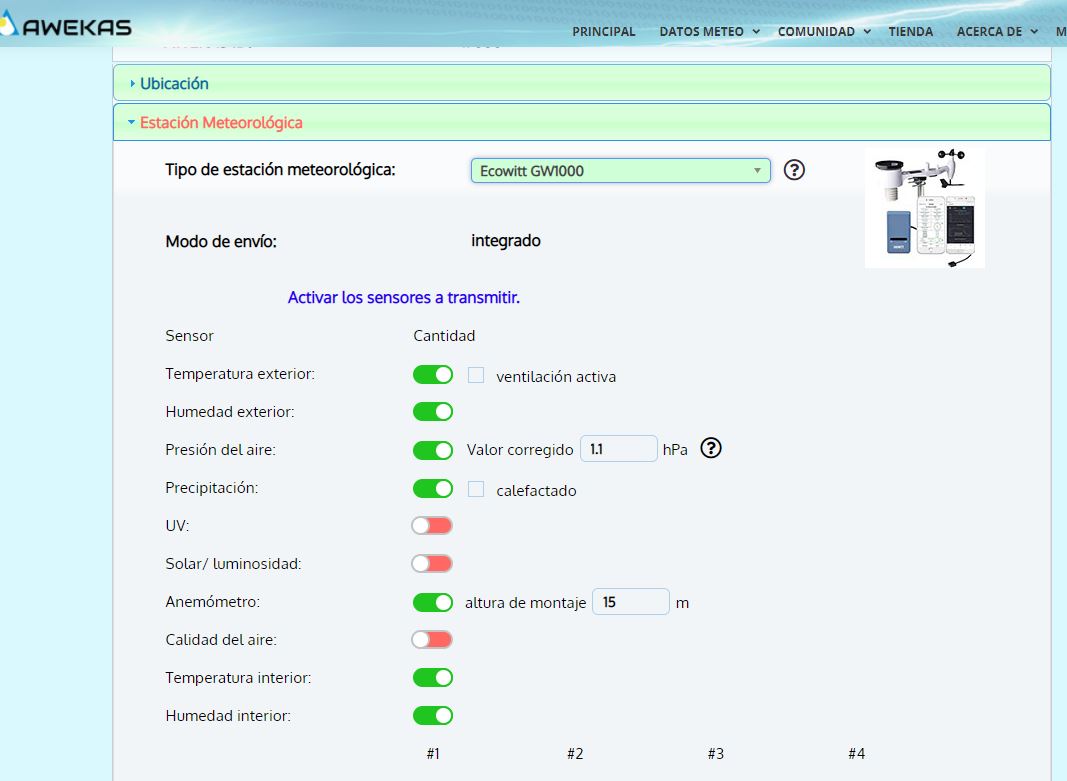Image resolution: width=1067 pixels, height=781 pixels.
Task: Toggle Temperatura exterior sensor switch
Action: pyautogui.click(x=433, y=374)
